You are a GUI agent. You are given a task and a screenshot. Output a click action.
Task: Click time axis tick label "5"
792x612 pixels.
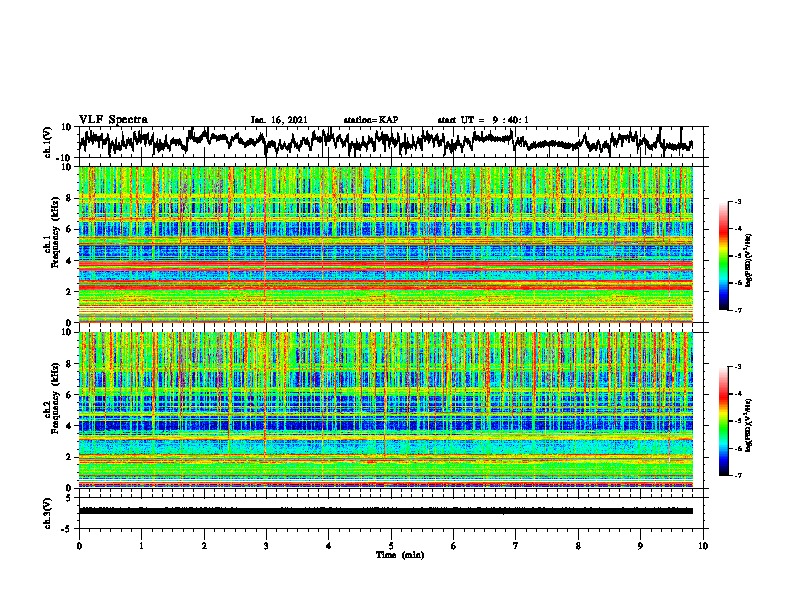click(391, 546)
